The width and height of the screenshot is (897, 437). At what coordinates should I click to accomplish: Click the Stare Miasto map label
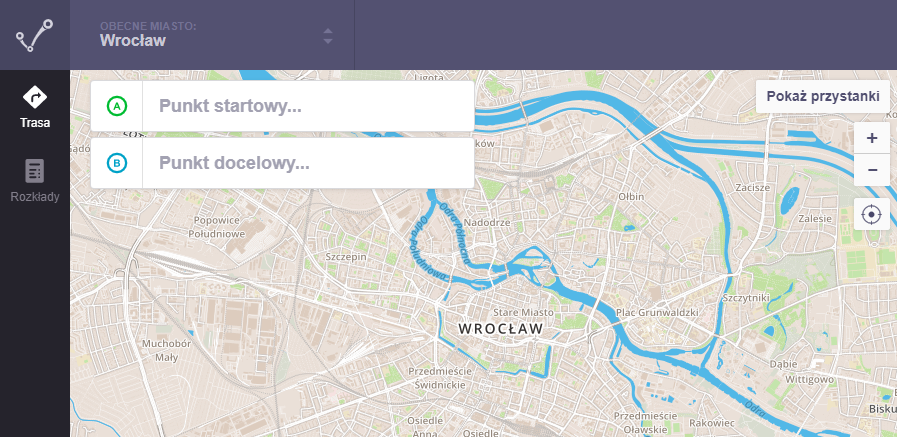tap(523, 312)
